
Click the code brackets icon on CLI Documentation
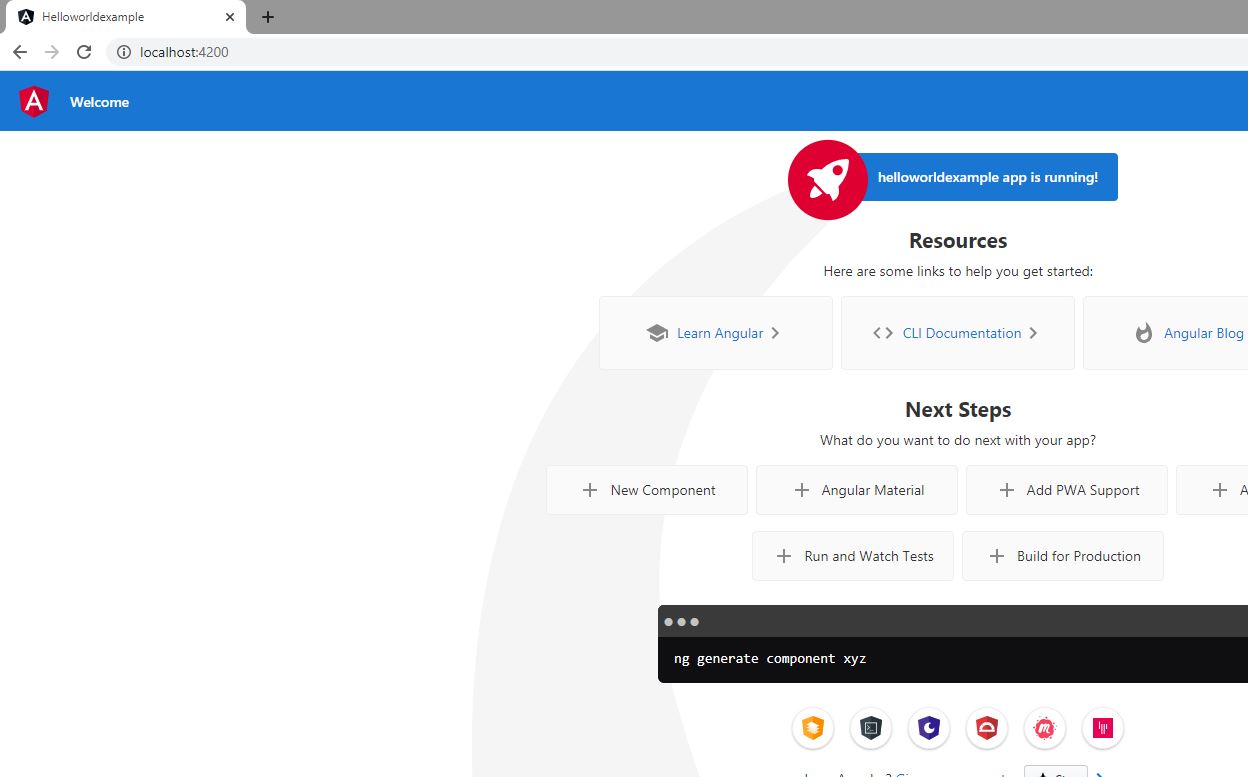point(883,333)
